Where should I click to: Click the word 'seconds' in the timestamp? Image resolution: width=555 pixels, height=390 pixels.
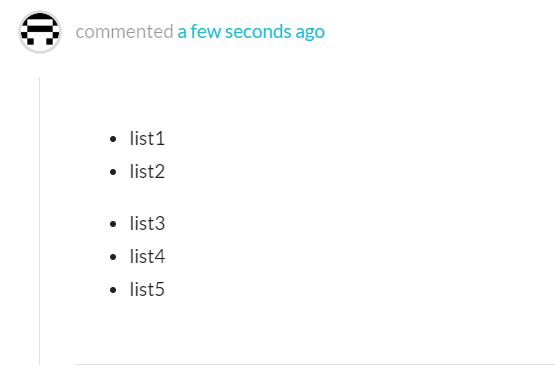[258, 32]
